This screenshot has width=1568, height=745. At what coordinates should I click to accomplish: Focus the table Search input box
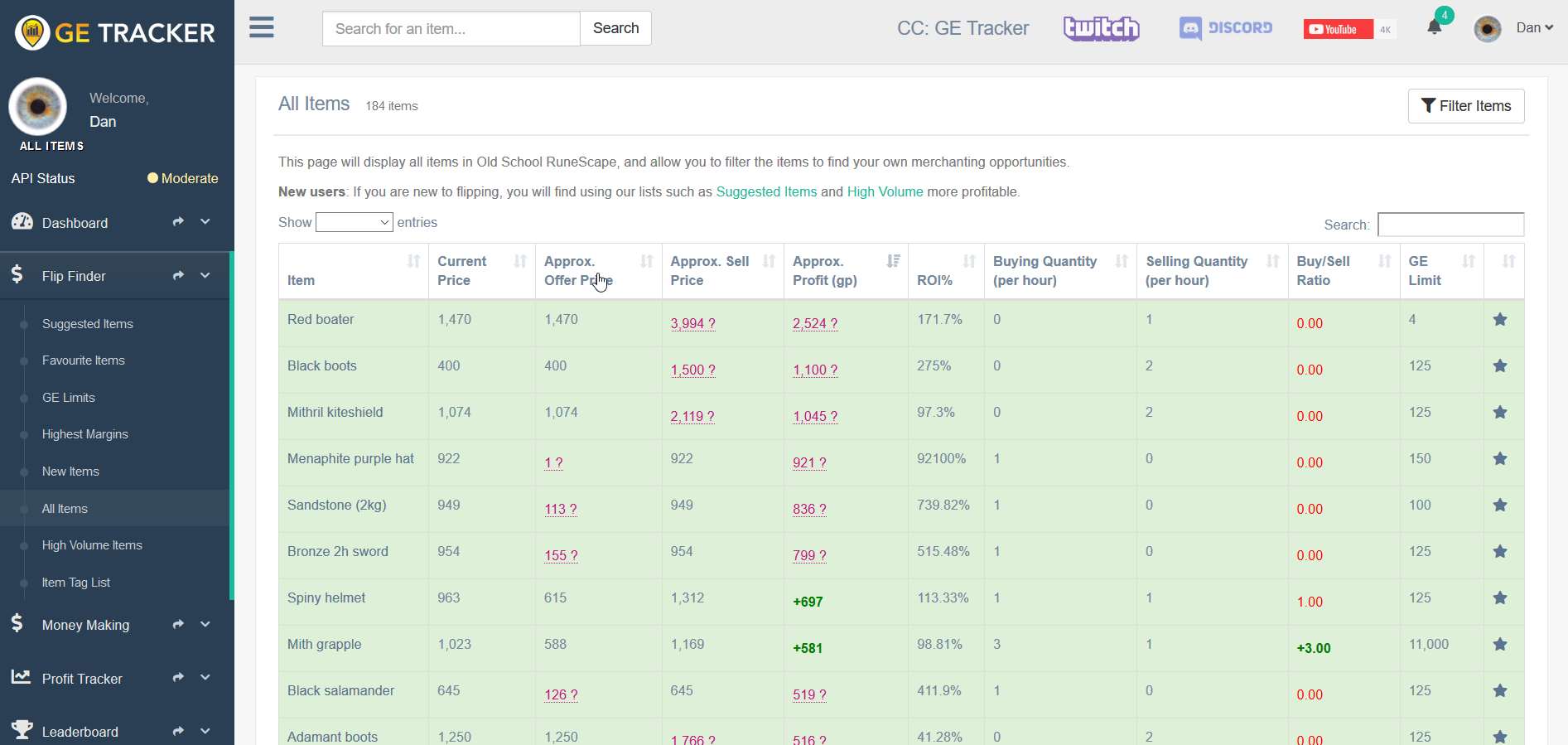[x=1450, y=225]
